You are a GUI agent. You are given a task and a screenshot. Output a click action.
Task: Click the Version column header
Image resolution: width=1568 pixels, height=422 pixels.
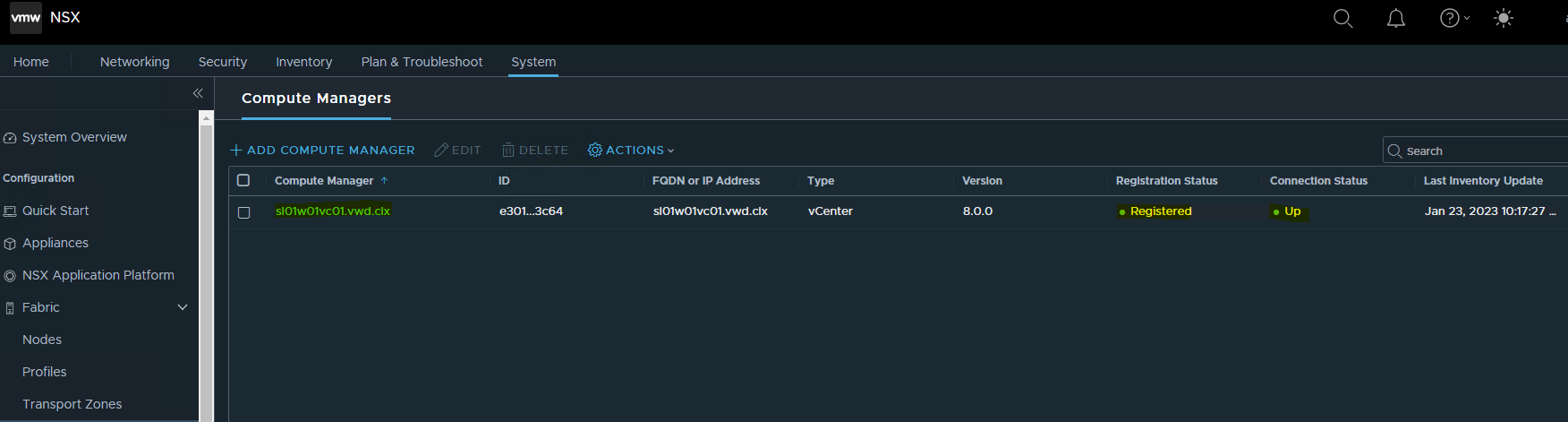(x=982, y=181)
